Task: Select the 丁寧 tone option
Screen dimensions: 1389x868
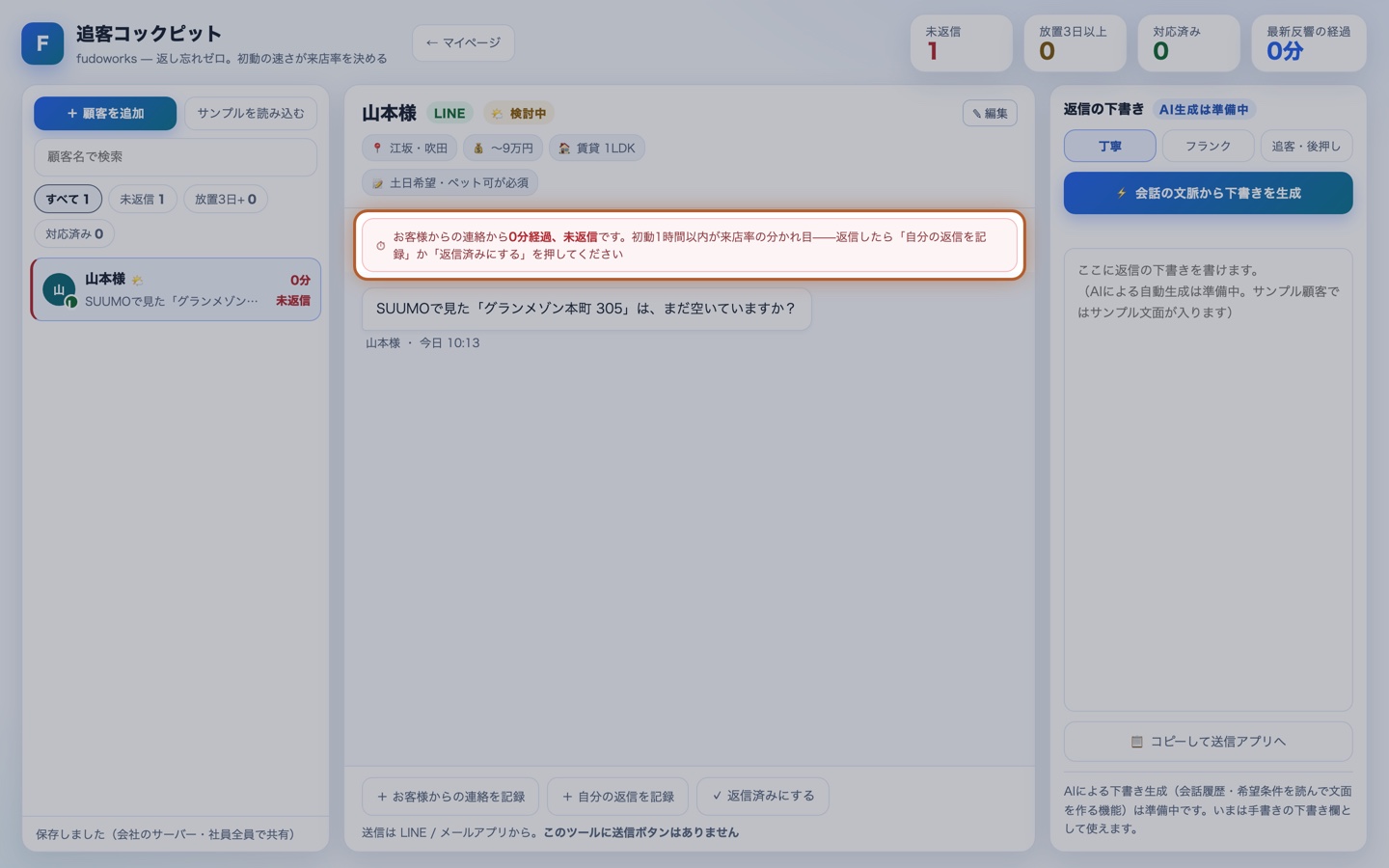Action: click(x=1109, y=146)
